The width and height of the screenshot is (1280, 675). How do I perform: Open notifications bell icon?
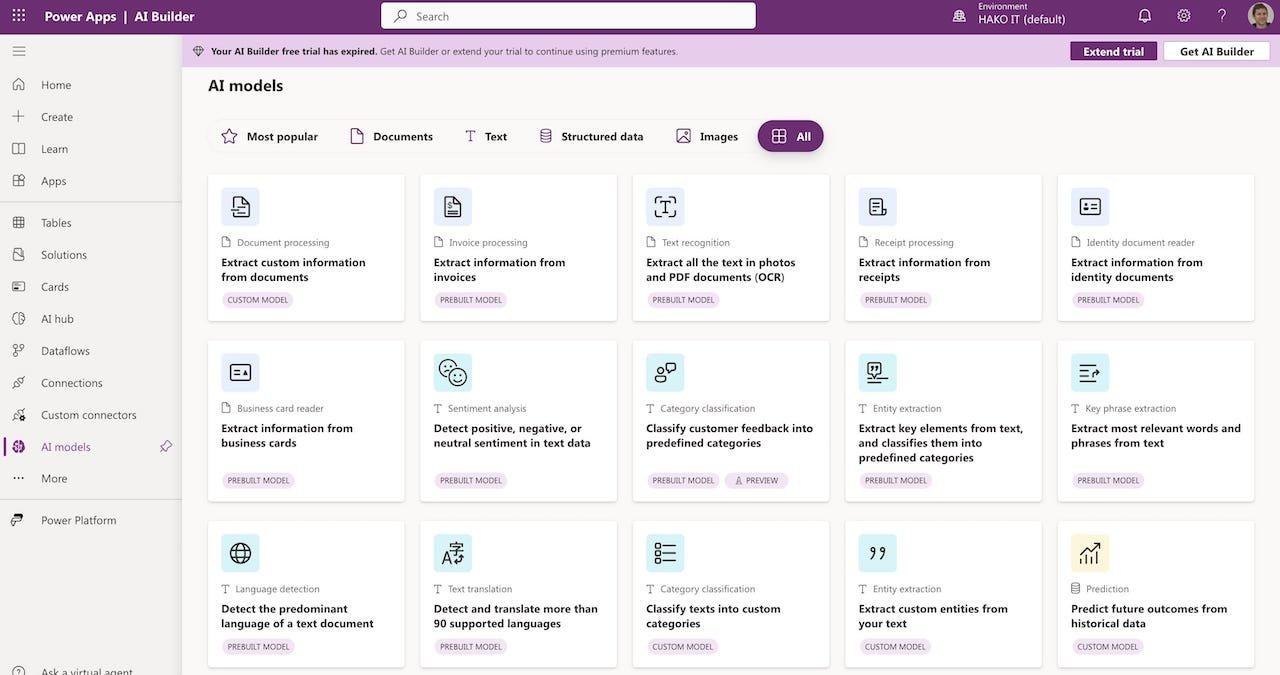tap(1145, 16)
